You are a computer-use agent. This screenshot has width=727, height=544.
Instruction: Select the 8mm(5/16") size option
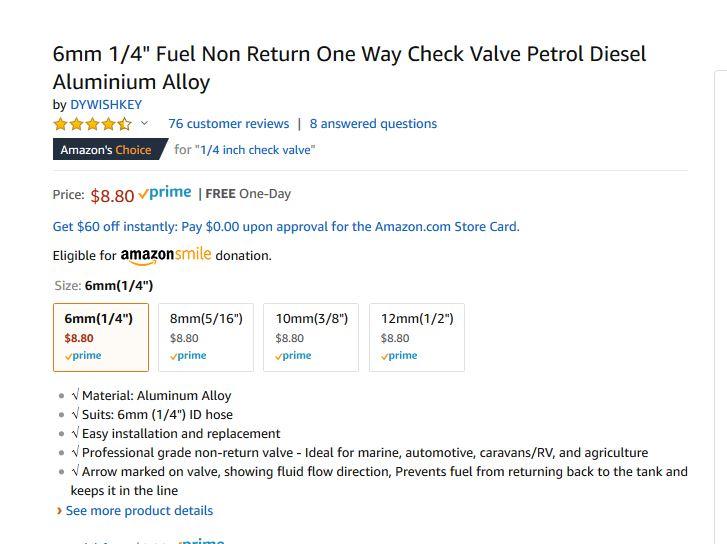coord(206,337)
